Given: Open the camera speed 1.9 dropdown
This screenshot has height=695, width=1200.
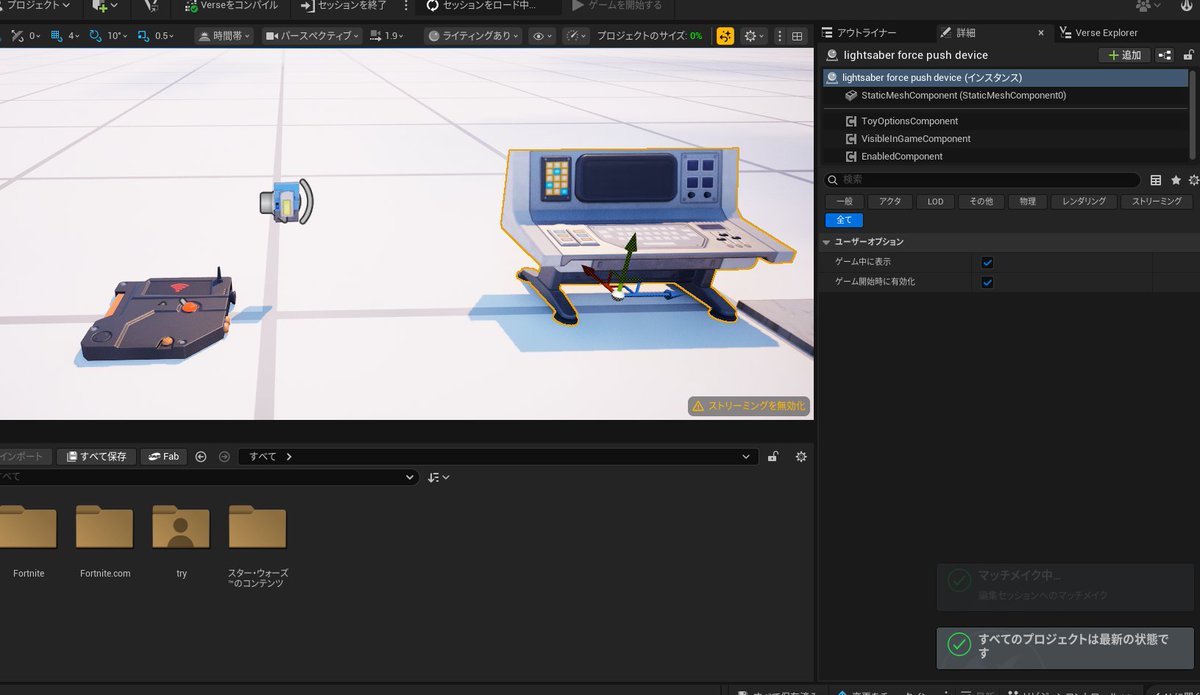Looking at the screenshot, I should coord(387,36).
